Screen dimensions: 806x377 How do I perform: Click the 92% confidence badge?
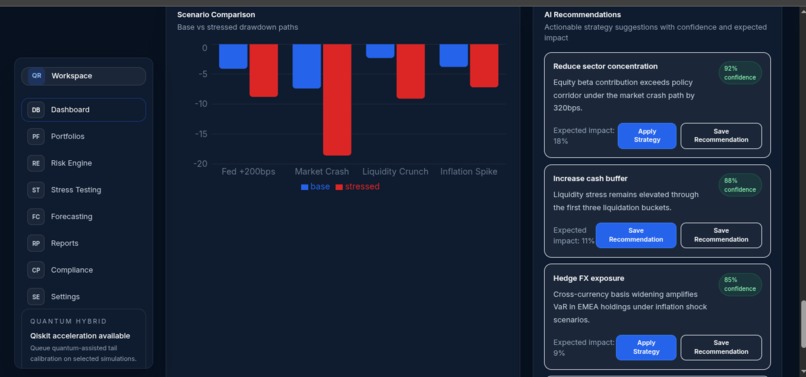point(740,73)
